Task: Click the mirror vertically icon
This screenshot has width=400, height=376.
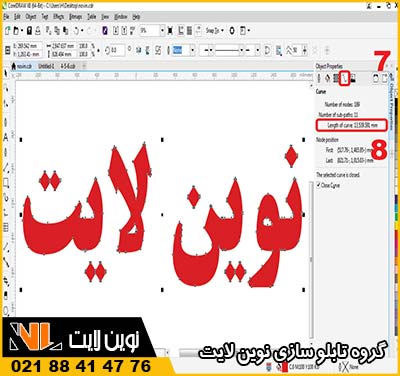Action: click(x=148, y=51)
